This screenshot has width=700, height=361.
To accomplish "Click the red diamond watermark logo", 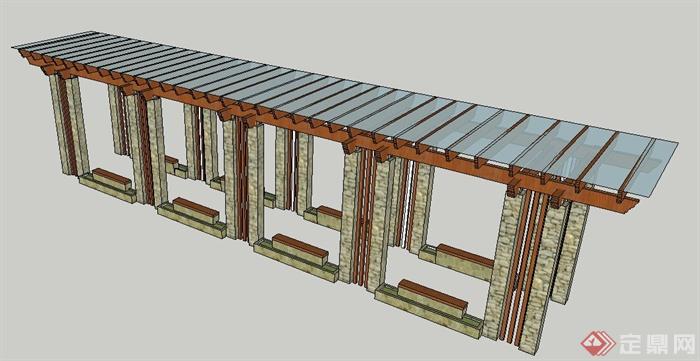I will pyautogui.click(x=598, y=343).
